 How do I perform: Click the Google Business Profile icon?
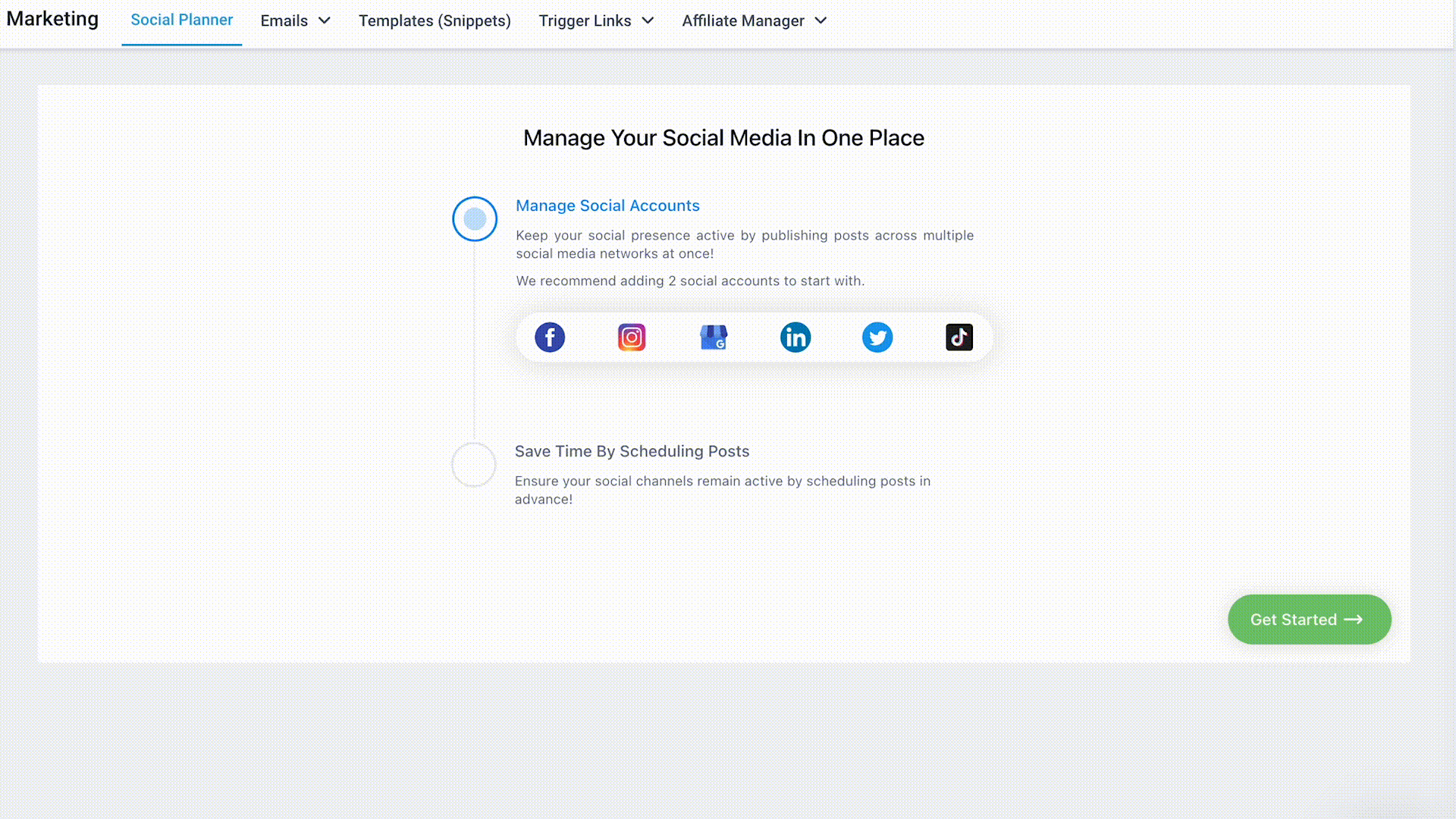click(714, 337)
